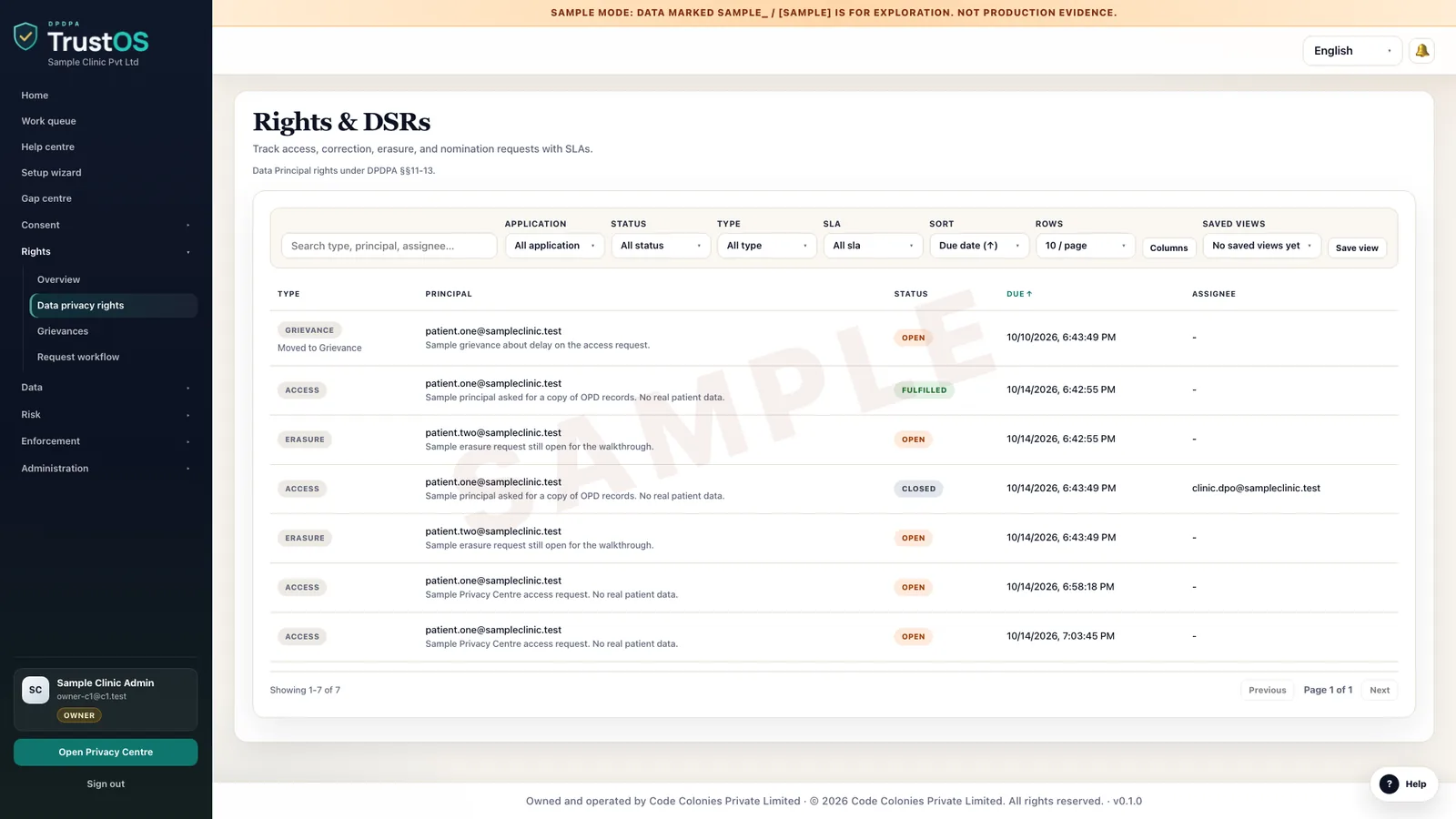Focus the search type, principal, assignee field
This screenshot has width=1456, height=819.
tap(389, 246)
